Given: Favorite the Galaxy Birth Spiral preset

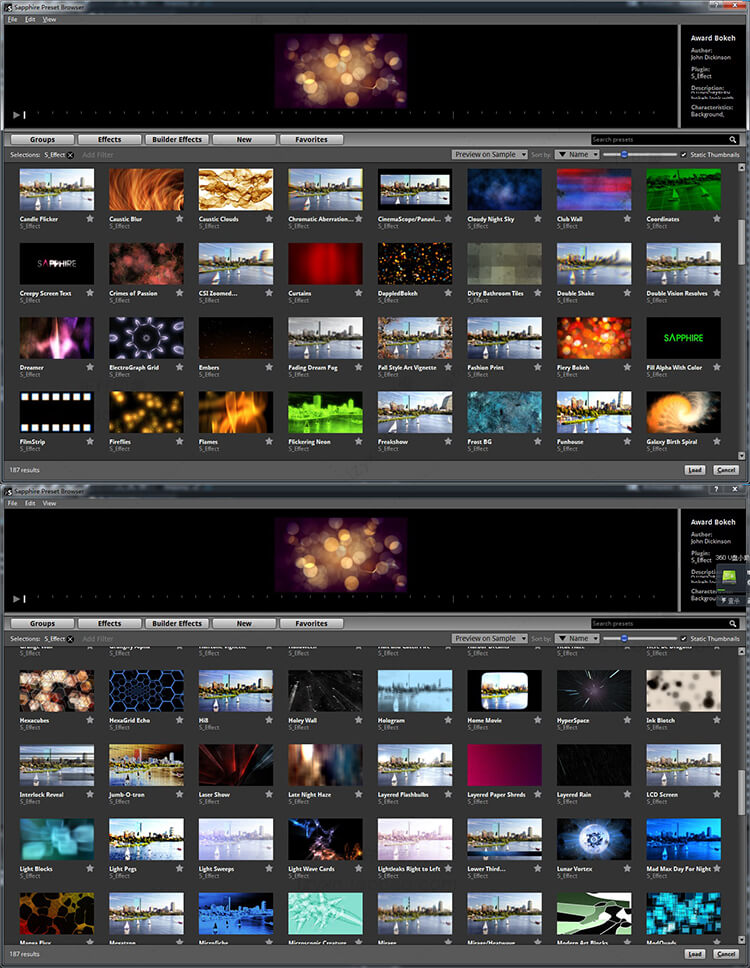Looking at the screenshot, I should pos(717,441).
